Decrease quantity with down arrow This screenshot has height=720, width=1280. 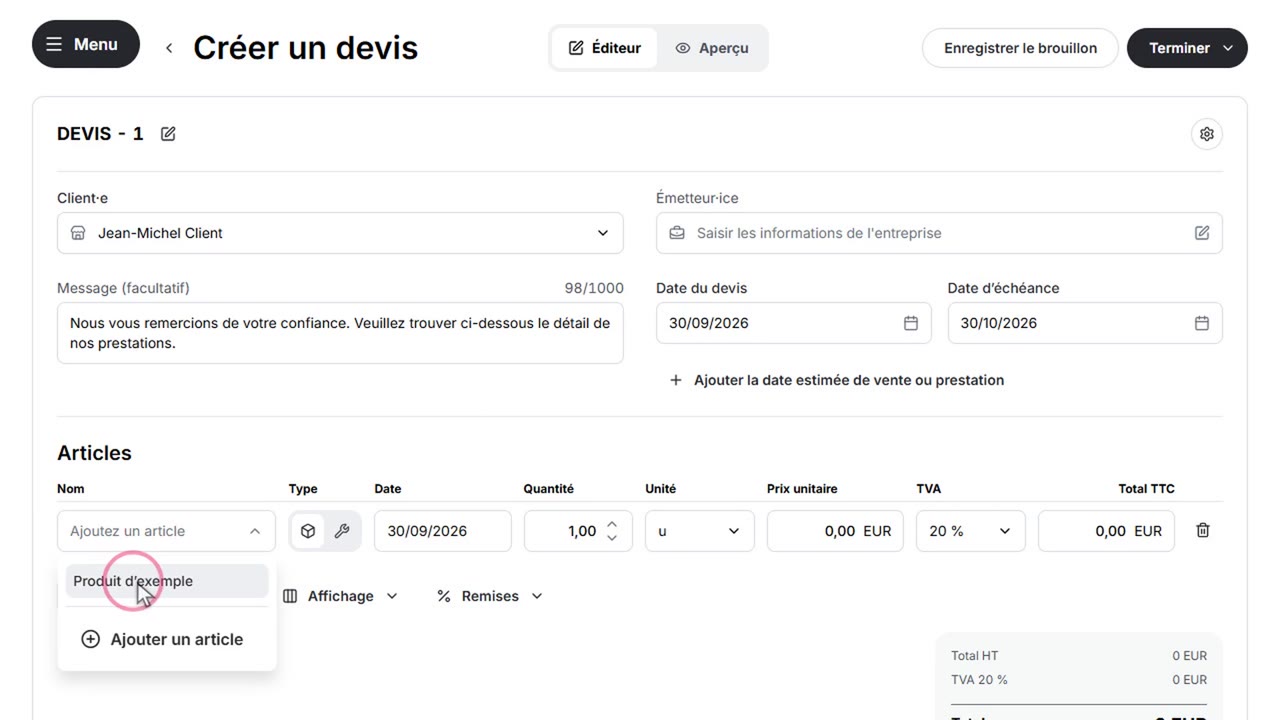click(x=612, y=538)
